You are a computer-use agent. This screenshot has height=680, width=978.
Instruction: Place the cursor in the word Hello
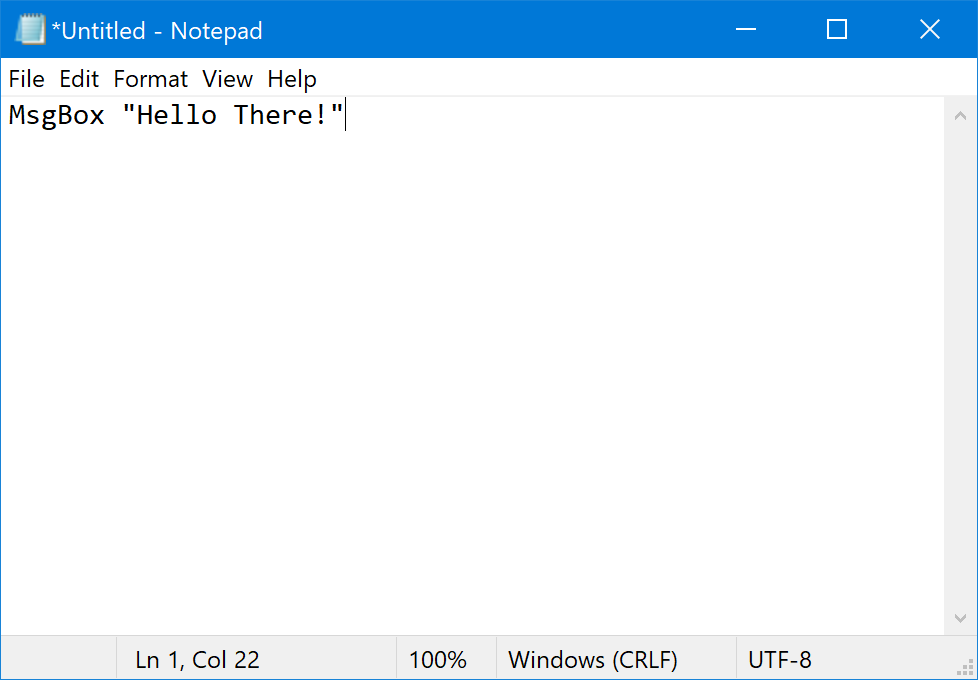coord(176,116)
